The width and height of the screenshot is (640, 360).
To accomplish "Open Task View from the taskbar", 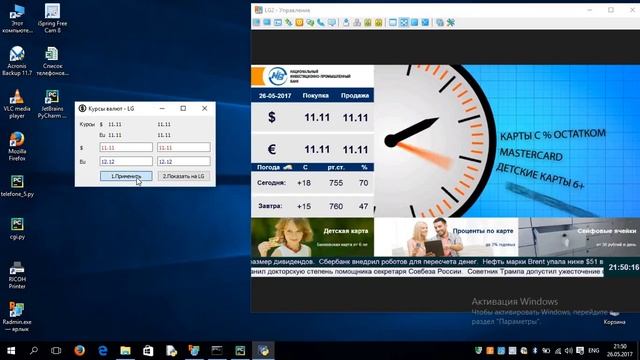I will click(x=56, y=351).
